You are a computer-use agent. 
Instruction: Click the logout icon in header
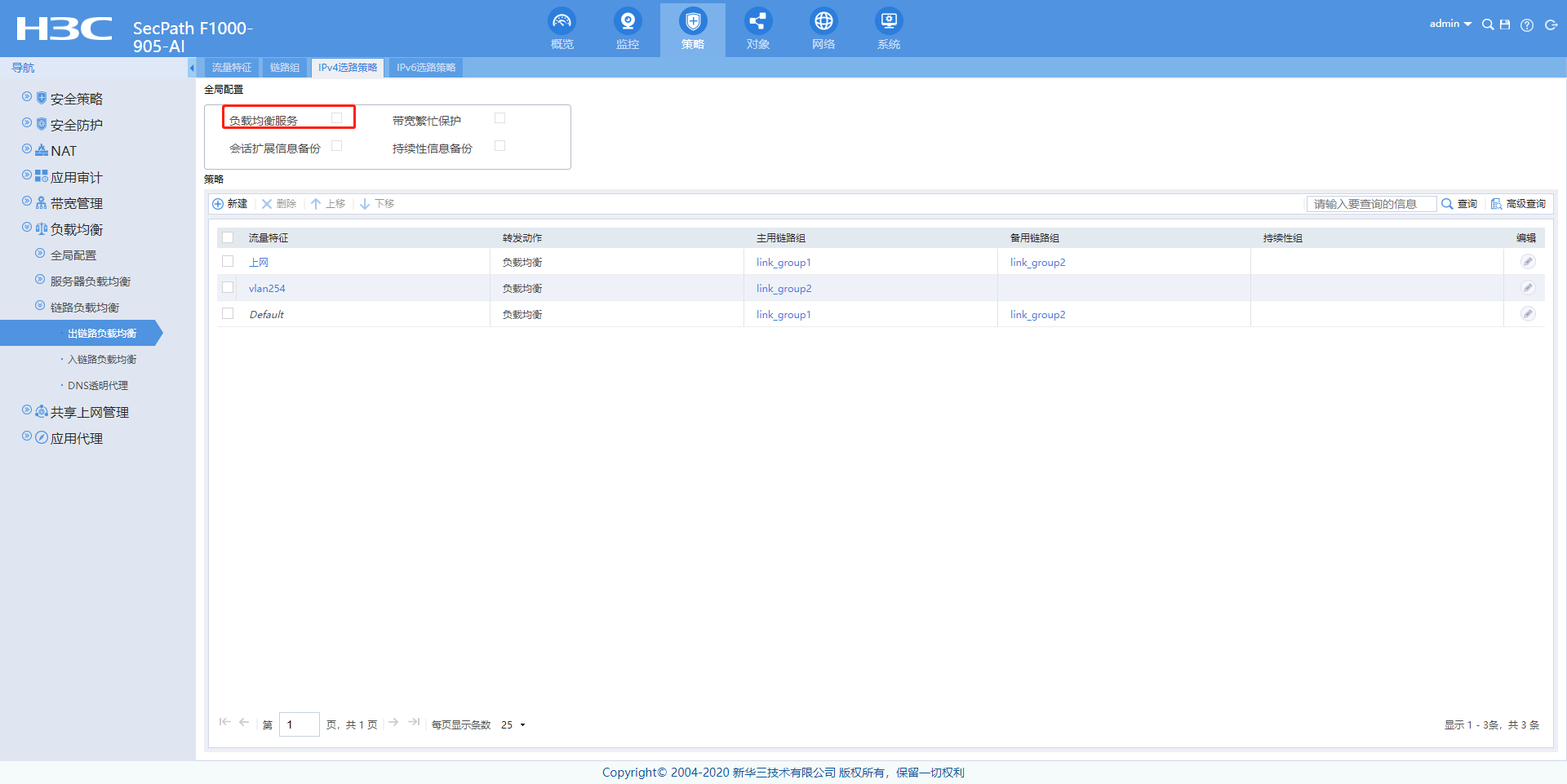pos(1551,25)
